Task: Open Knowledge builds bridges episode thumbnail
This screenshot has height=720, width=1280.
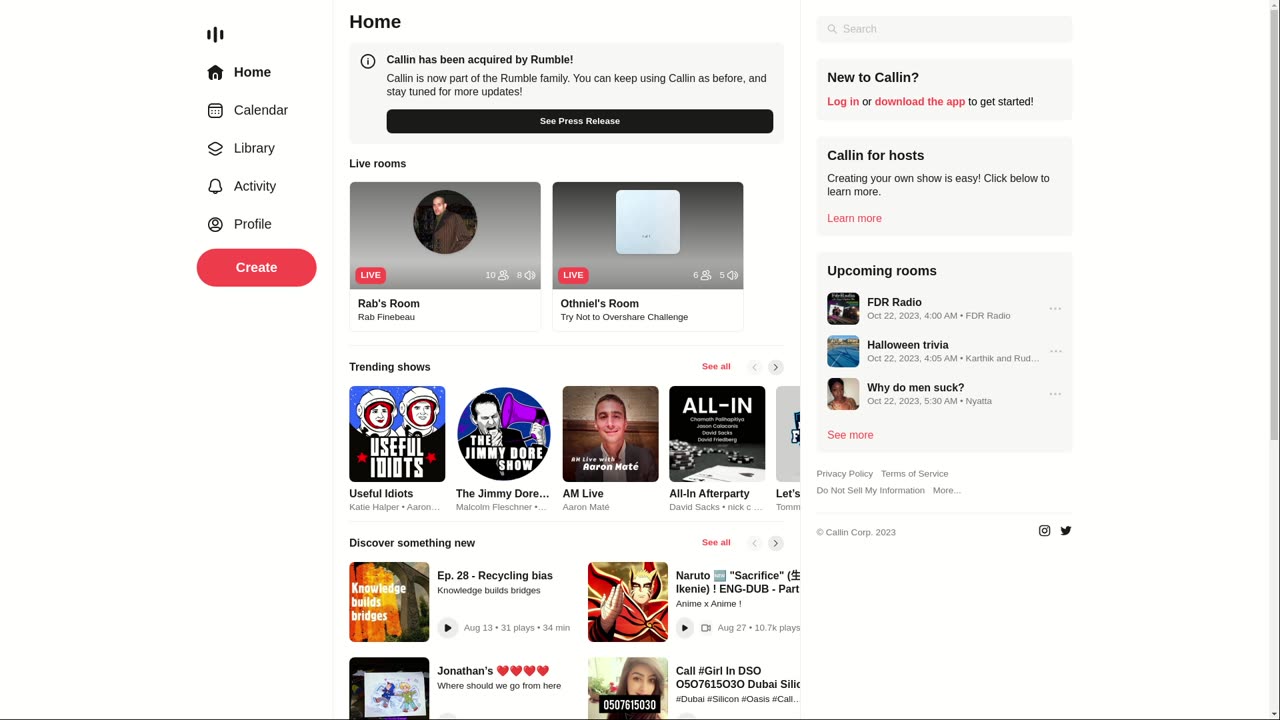Action: 389,602
